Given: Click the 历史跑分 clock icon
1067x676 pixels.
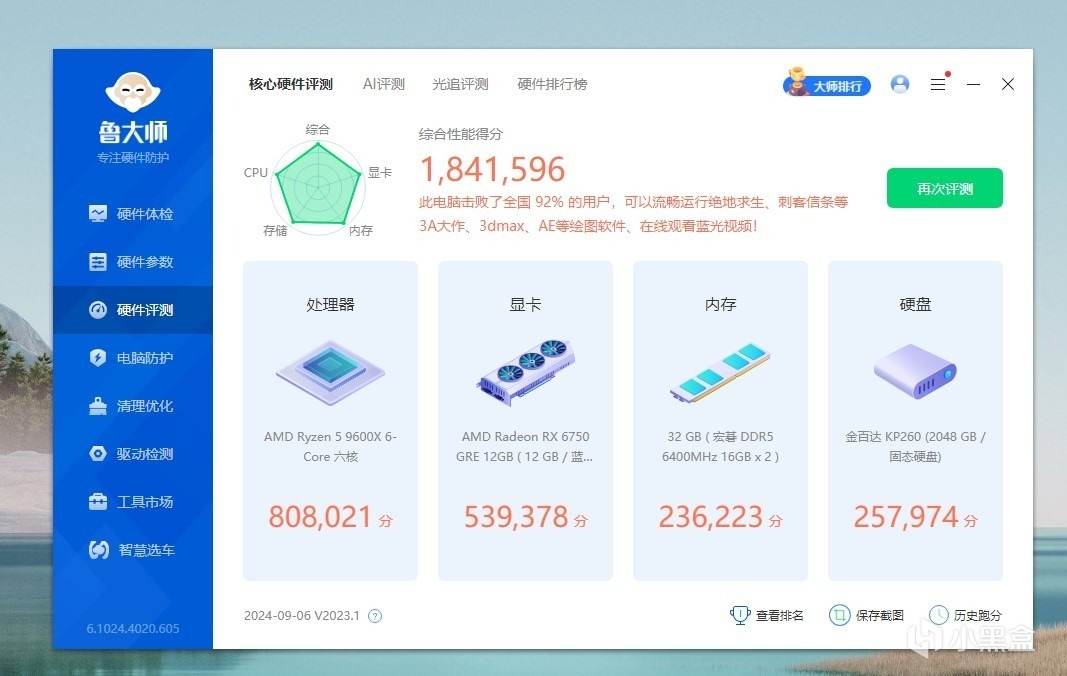Looking at the screenshot, I should (938, 615).
